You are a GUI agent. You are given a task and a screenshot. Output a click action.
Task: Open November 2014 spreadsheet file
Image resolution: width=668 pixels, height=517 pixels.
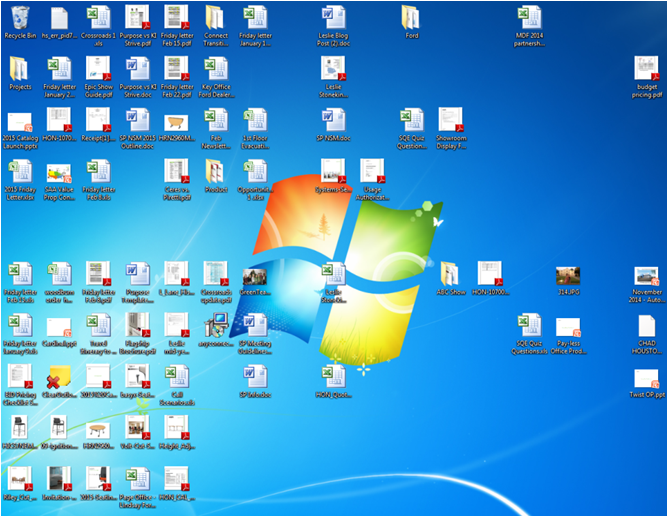pyautogui.click(x=647, y=275)
